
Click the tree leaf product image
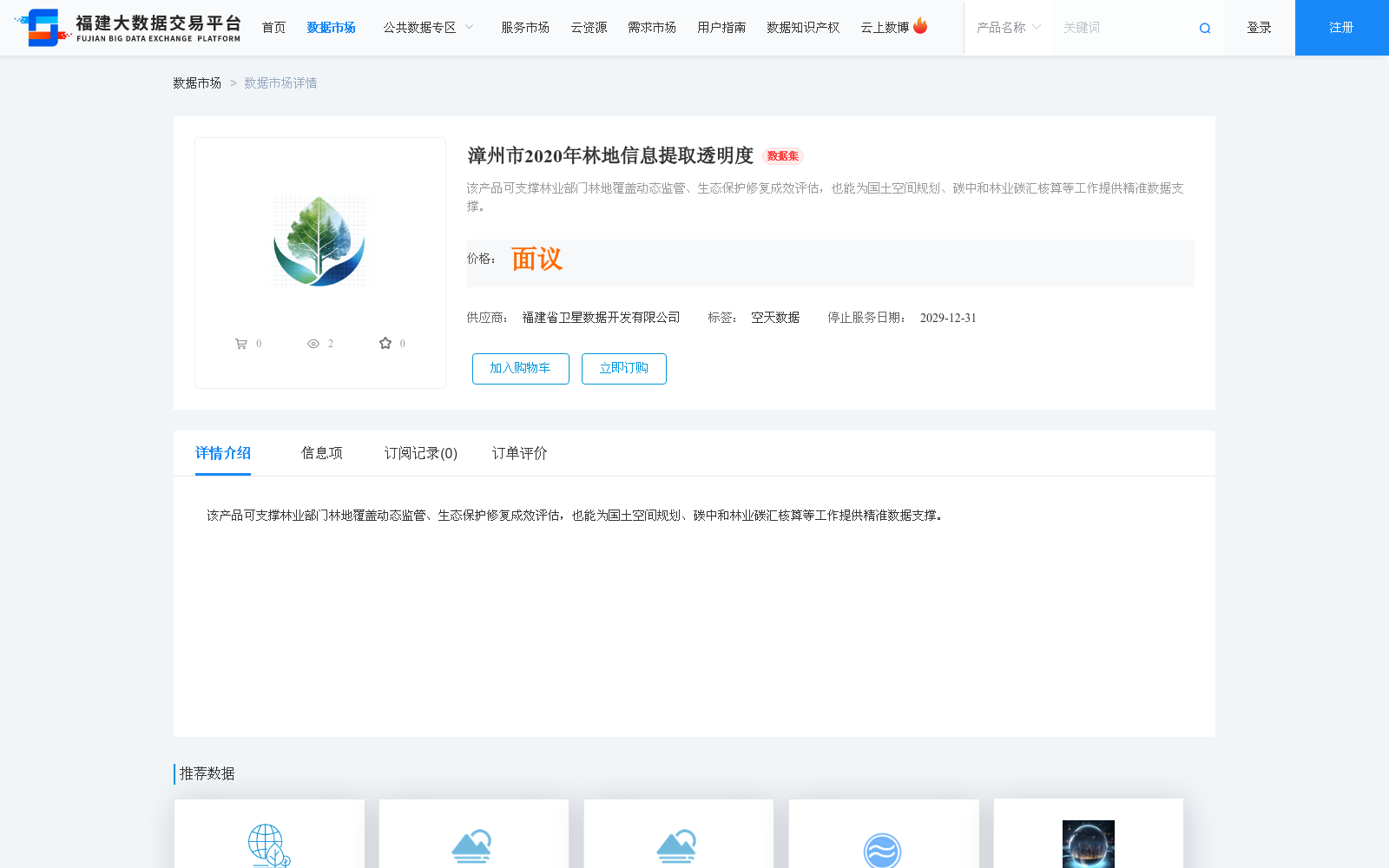coord(320,241)
